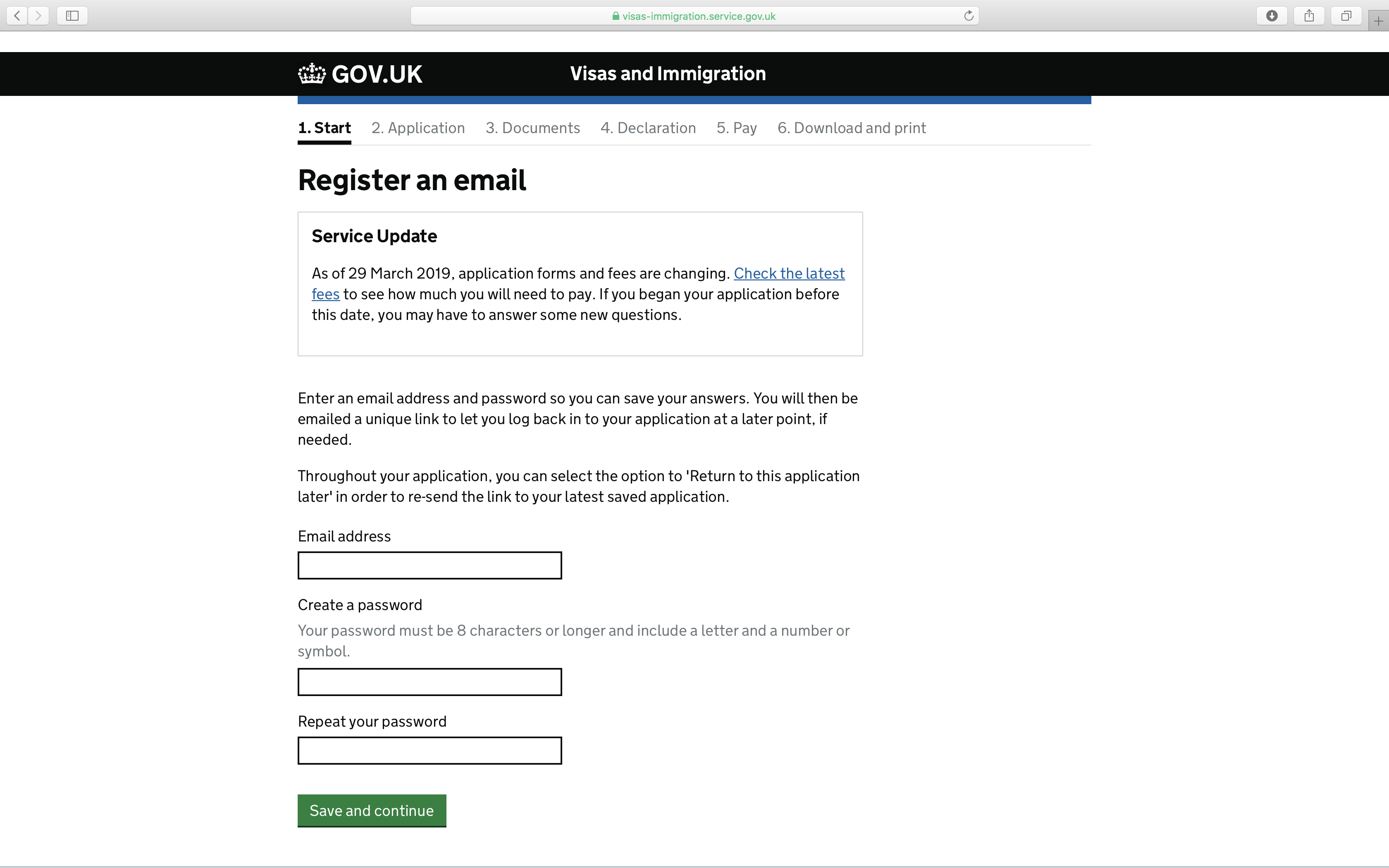The height and width of the screenshot is (868, 1389).
Task: Open the Safari downloads icon
Action: (x=1272, y=16)
